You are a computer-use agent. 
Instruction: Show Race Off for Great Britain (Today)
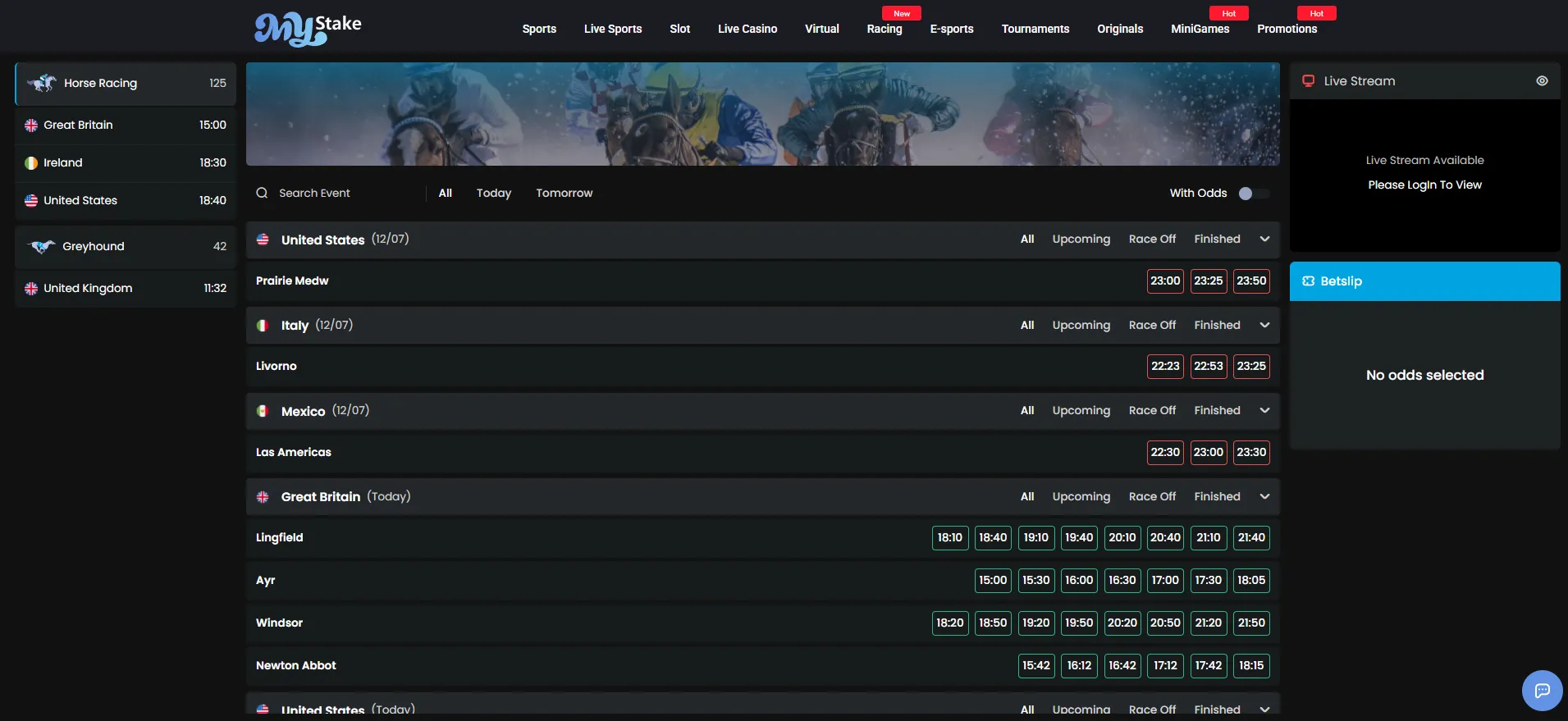[x=1152, y=497]
